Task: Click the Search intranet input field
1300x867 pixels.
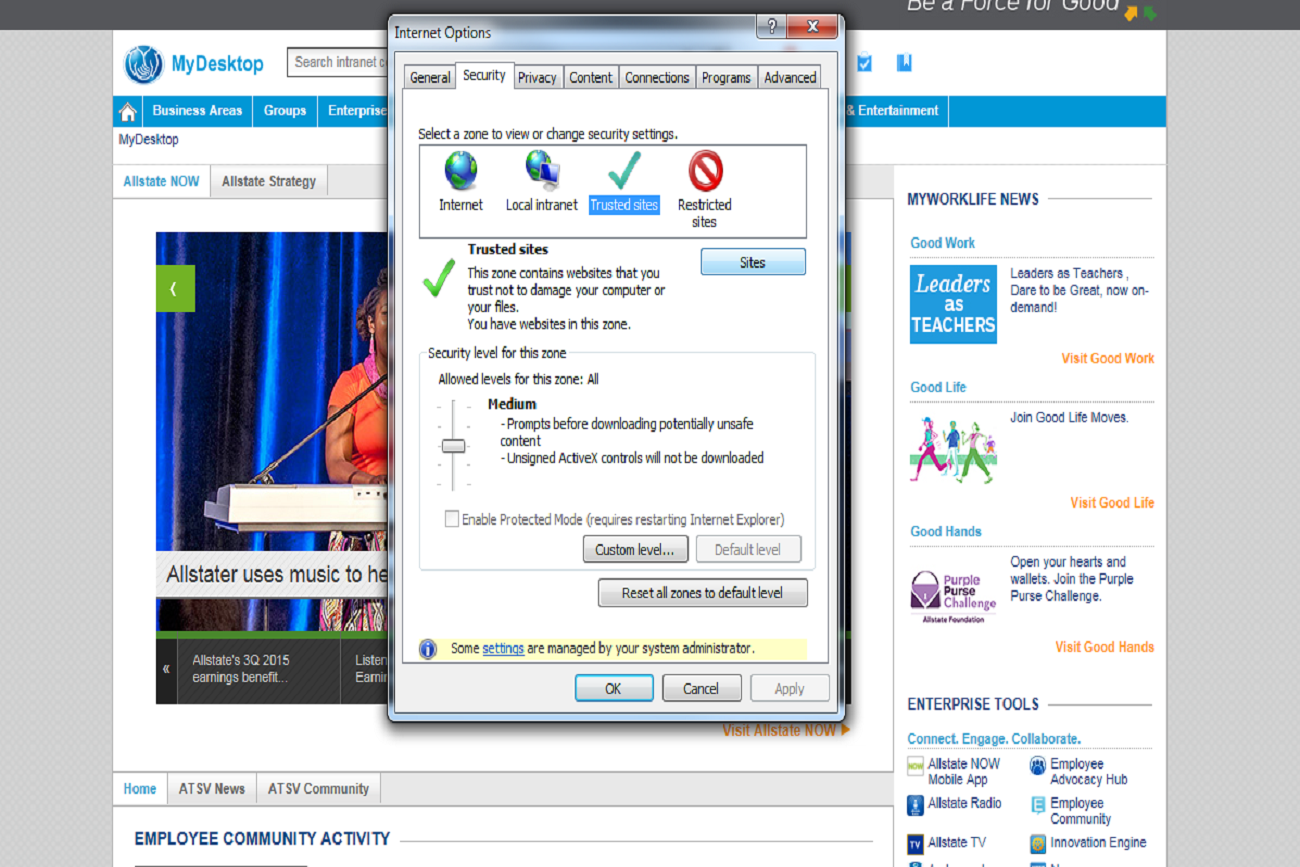Action: coord(338,62)
